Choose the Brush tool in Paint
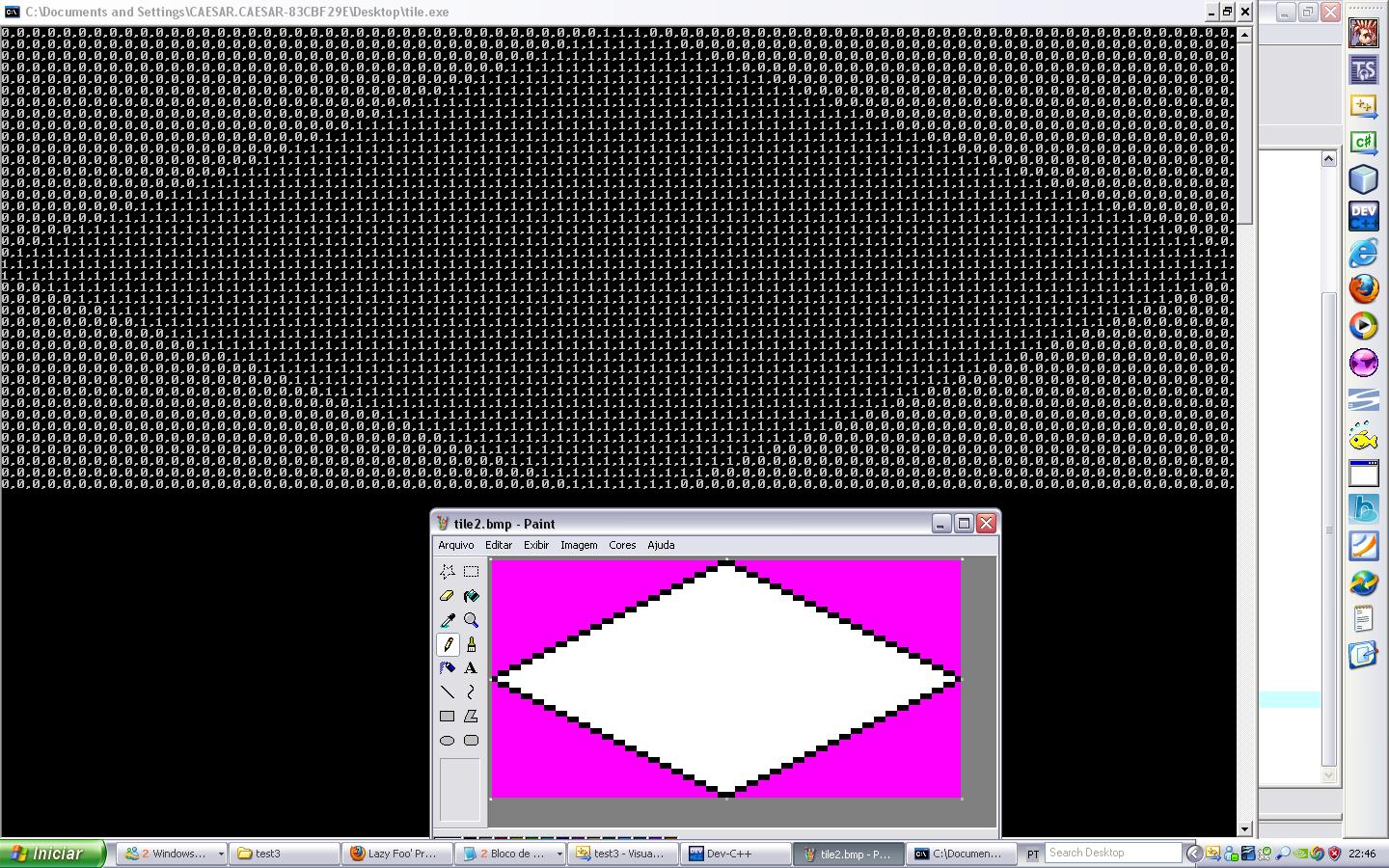Image resolution: width=1389 pixels, height=868 pixels. [471, 644]
